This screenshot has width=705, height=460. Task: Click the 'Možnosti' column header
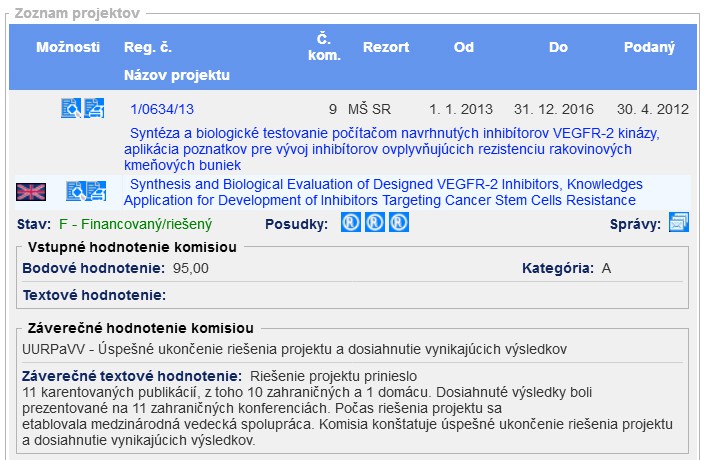(68, 47)
